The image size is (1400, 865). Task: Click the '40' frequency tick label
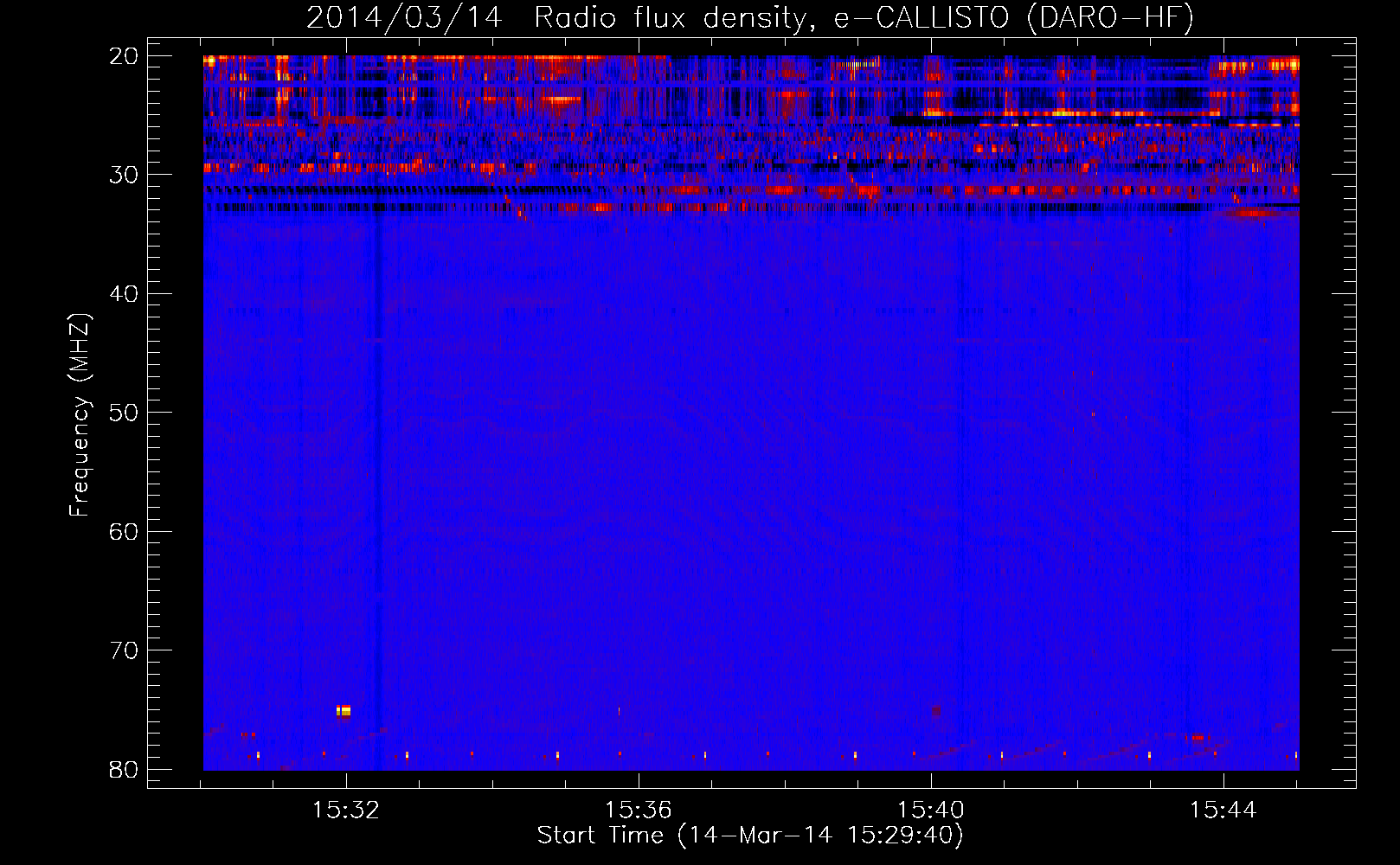coord(125,294)
